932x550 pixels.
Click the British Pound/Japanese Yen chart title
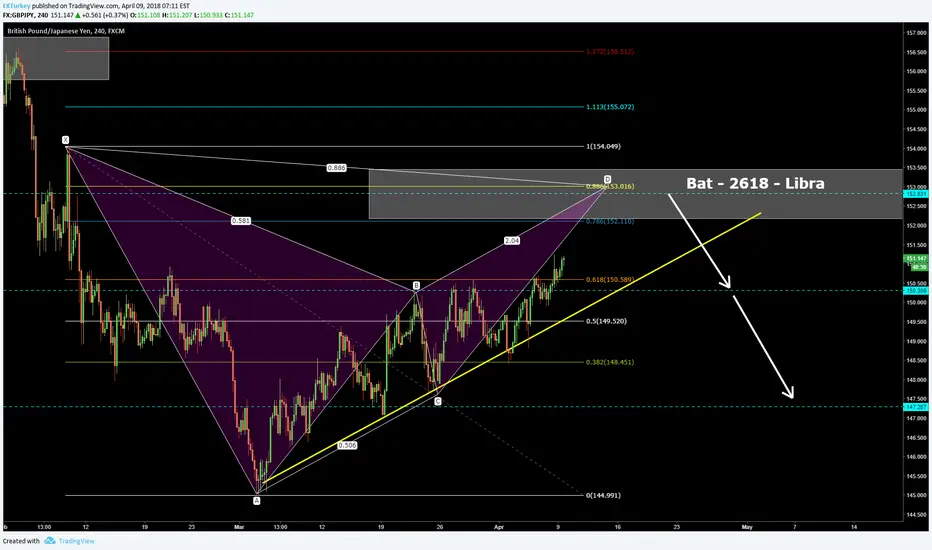(66, 31)
